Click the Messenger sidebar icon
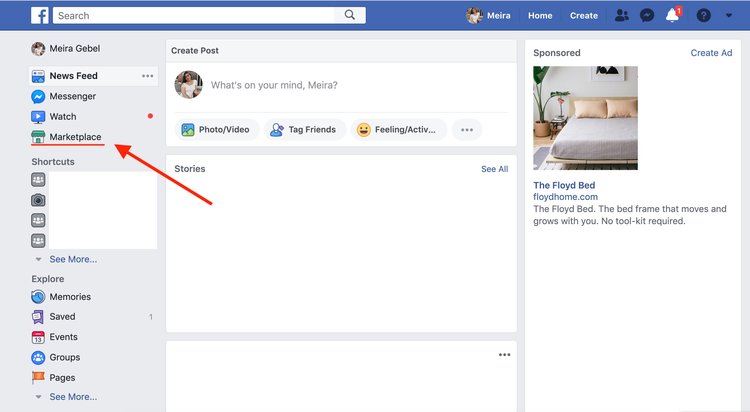 pyautogui.click(x=38, y=97)
